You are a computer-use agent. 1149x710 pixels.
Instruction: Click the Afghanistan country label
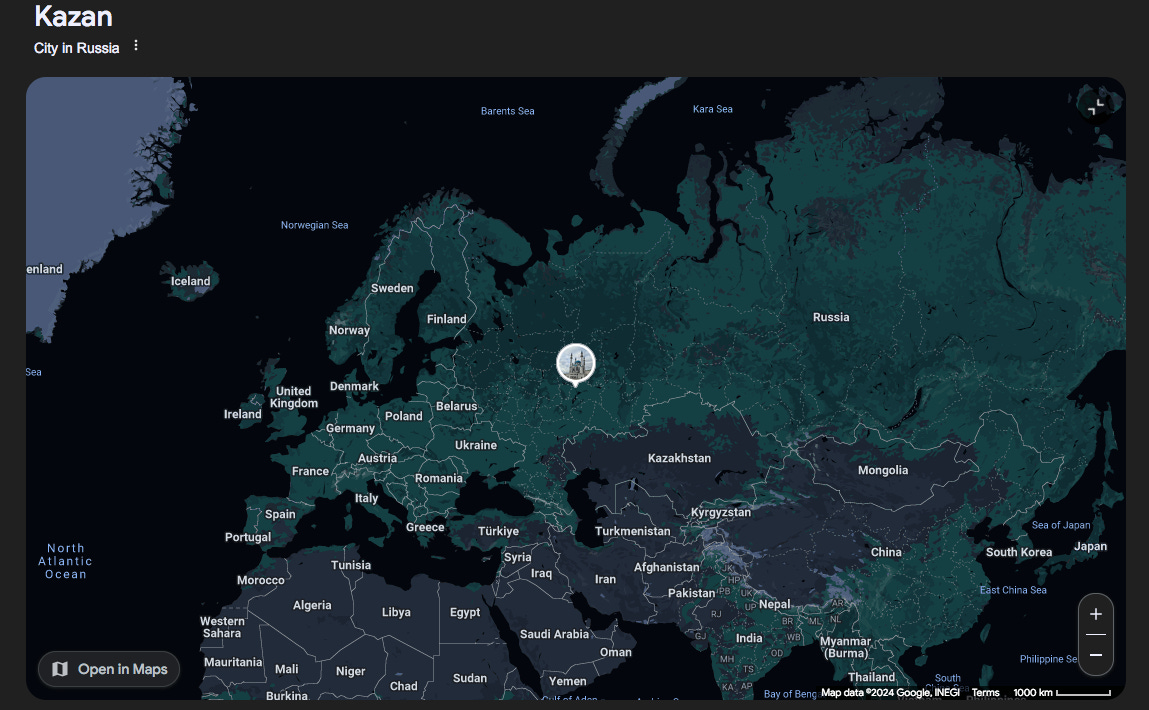point(667,567)
